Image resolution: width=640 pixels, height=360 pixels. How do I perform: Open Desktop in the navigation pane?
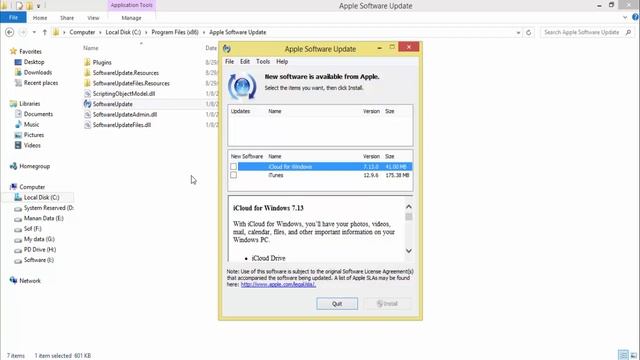(34, 62)
